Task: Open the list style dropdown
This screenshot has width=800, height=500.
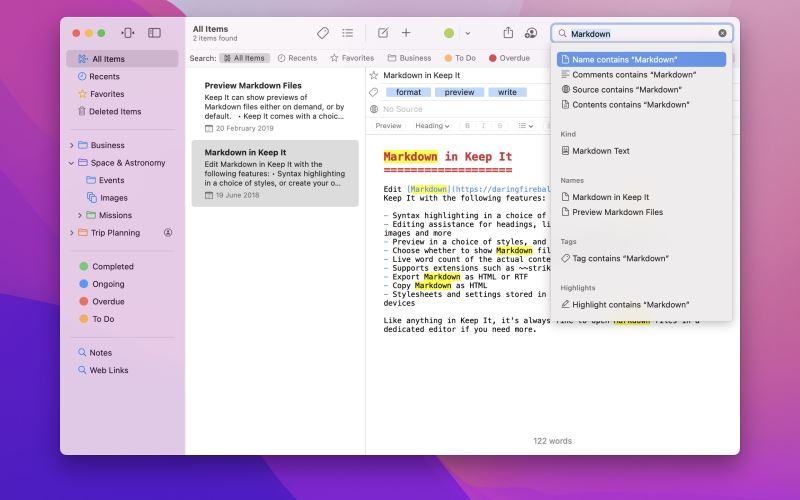Action: [526, 126]
